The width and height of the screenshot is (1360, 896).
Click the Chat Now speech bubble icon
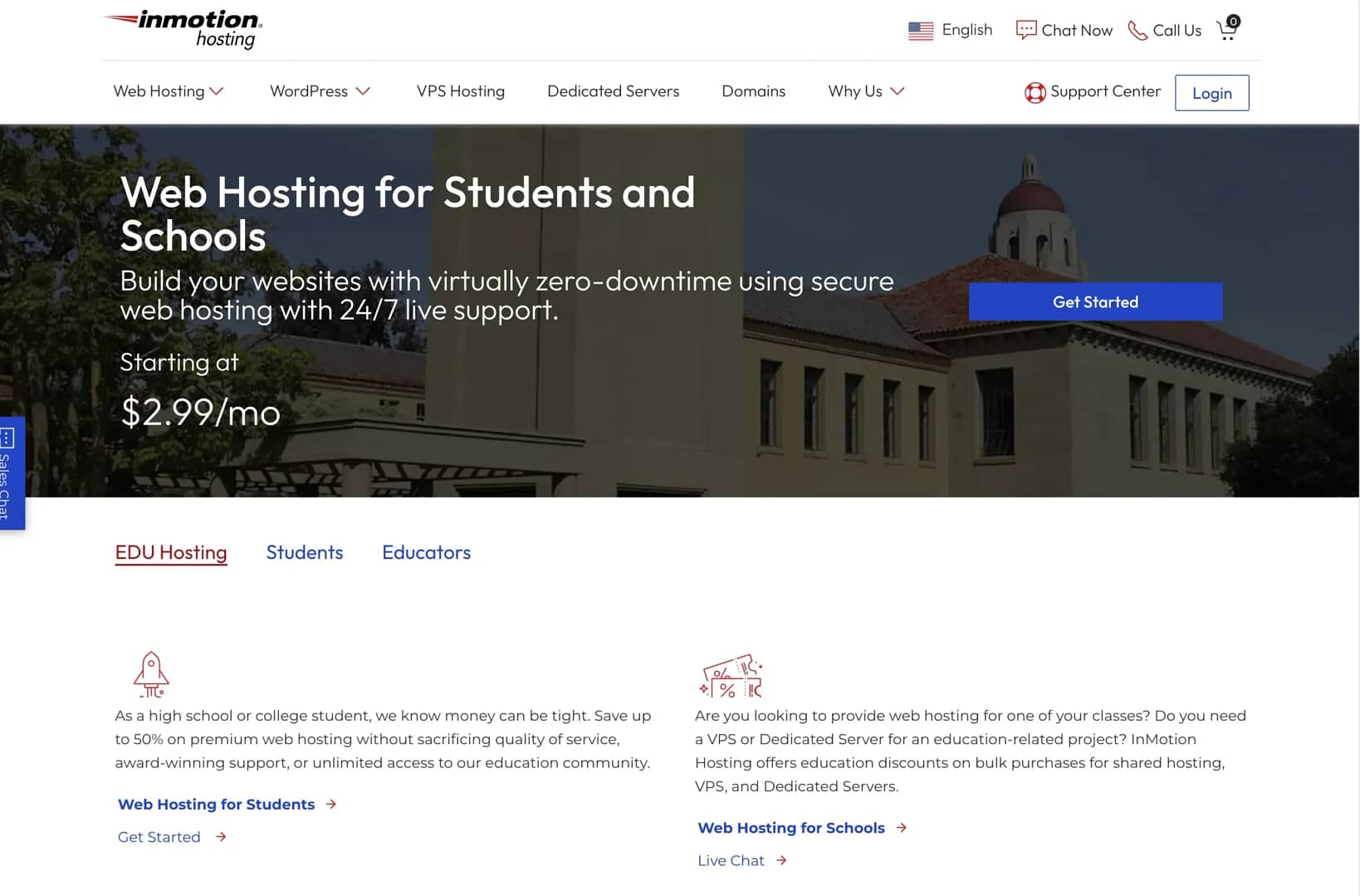click(1026, 30)
